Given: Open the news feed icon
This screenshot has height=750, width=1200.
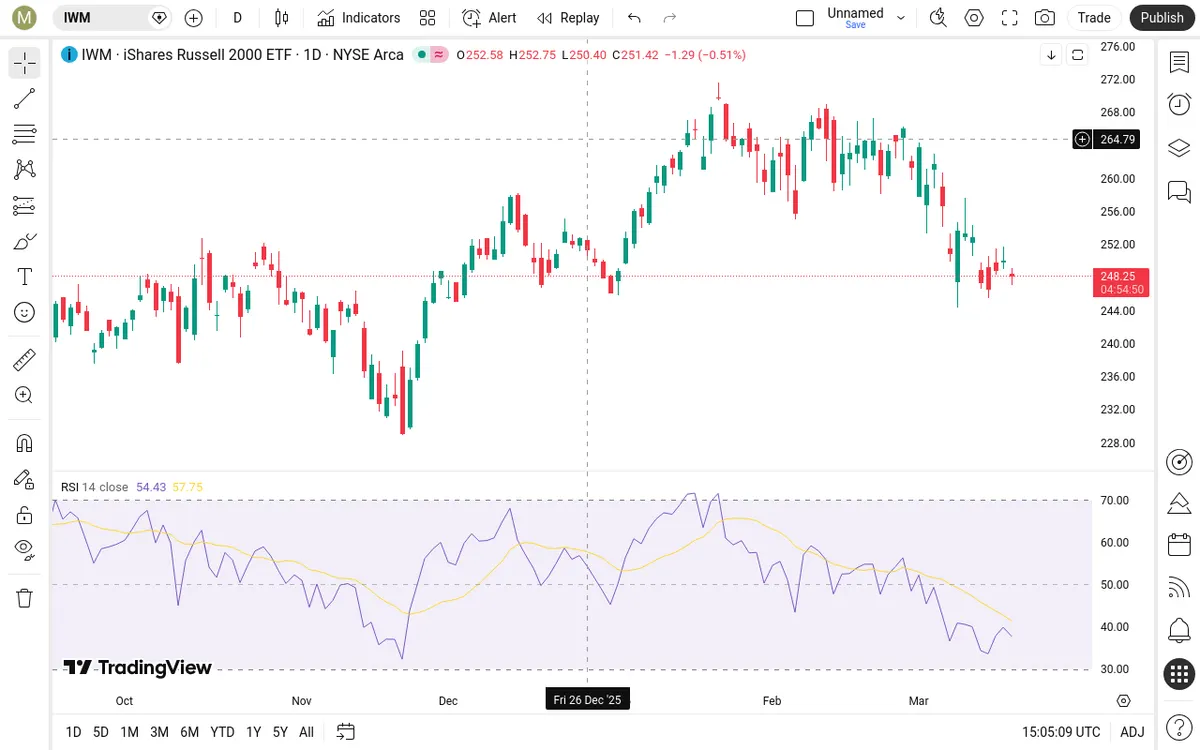Looking at the screenshot, I should (x=1179, y=588).
